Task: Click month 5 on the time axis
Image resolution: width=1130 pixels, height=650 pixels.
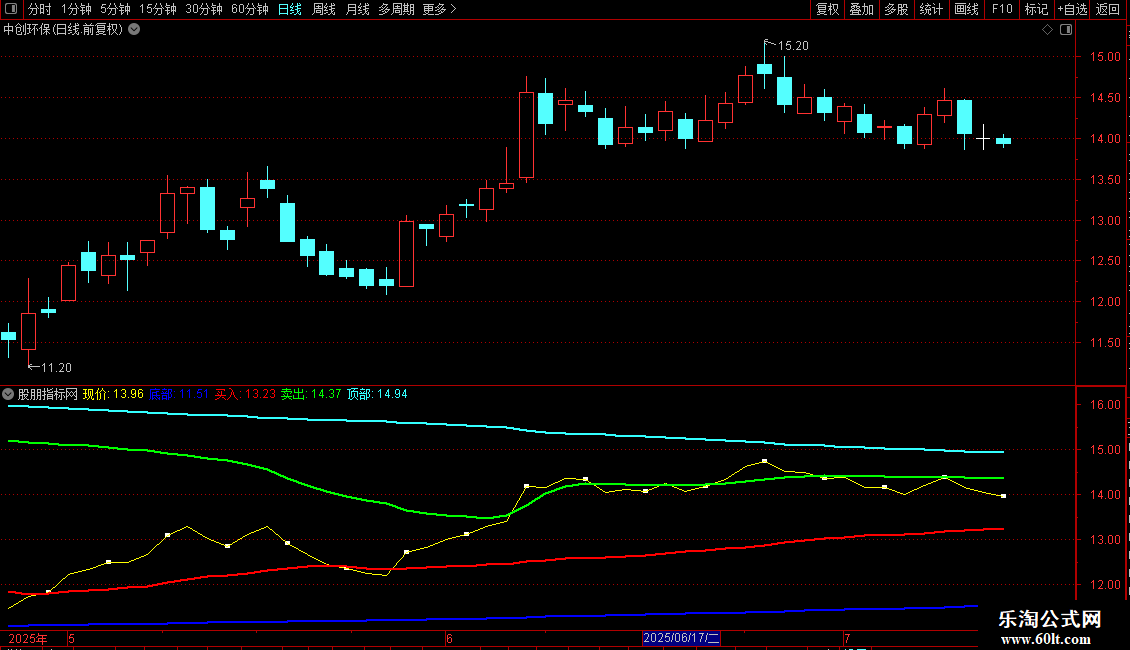Action: [x=71, y=638]
